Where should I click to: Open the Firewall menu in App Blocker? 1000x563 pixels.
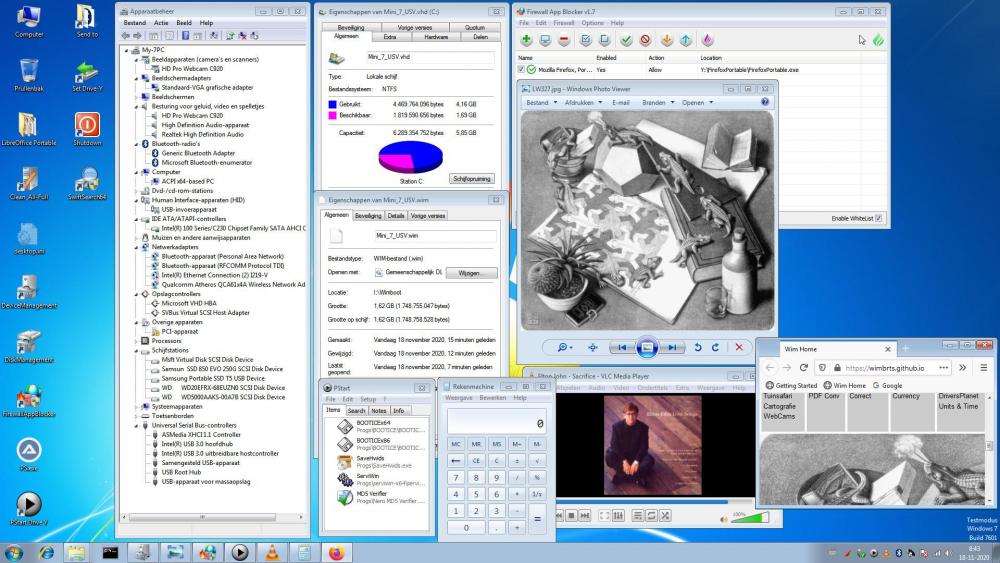coord(564,22)
